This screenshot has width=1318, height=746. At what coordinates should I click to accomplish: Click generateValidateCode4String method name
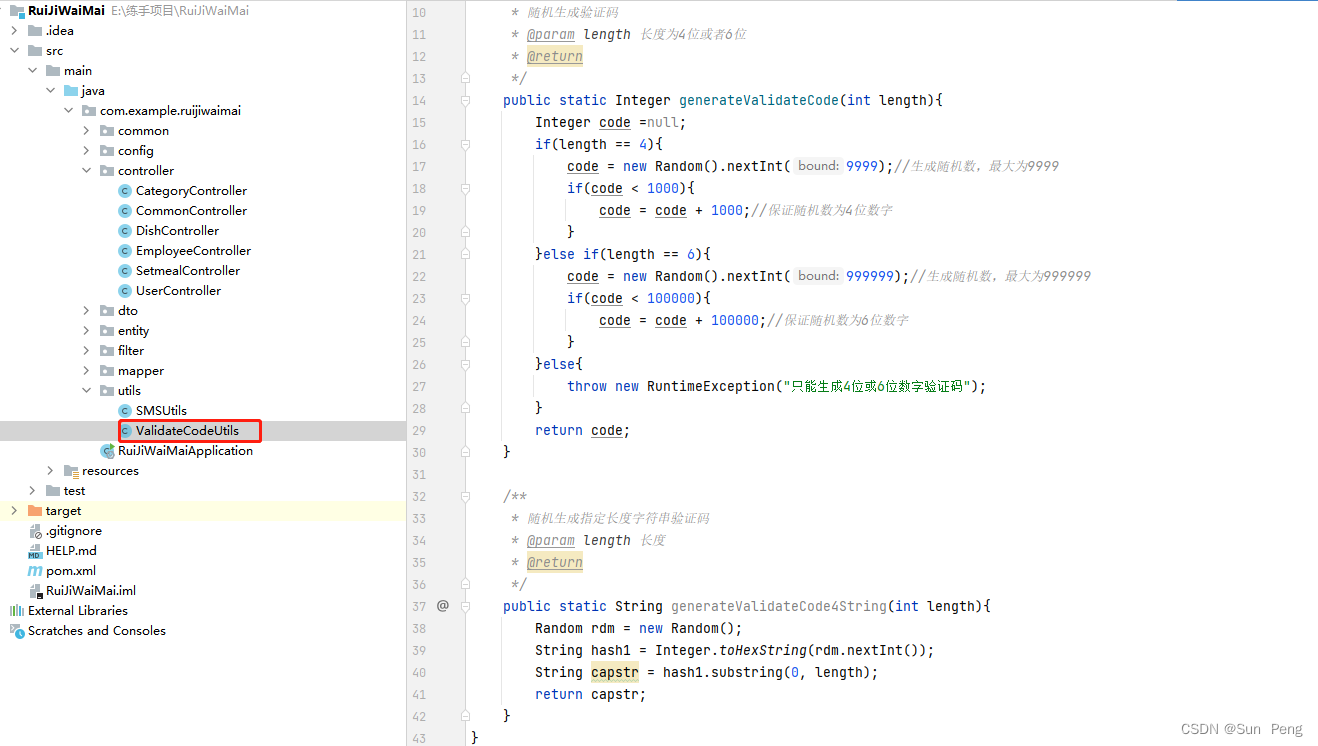[x=779, y=606]
